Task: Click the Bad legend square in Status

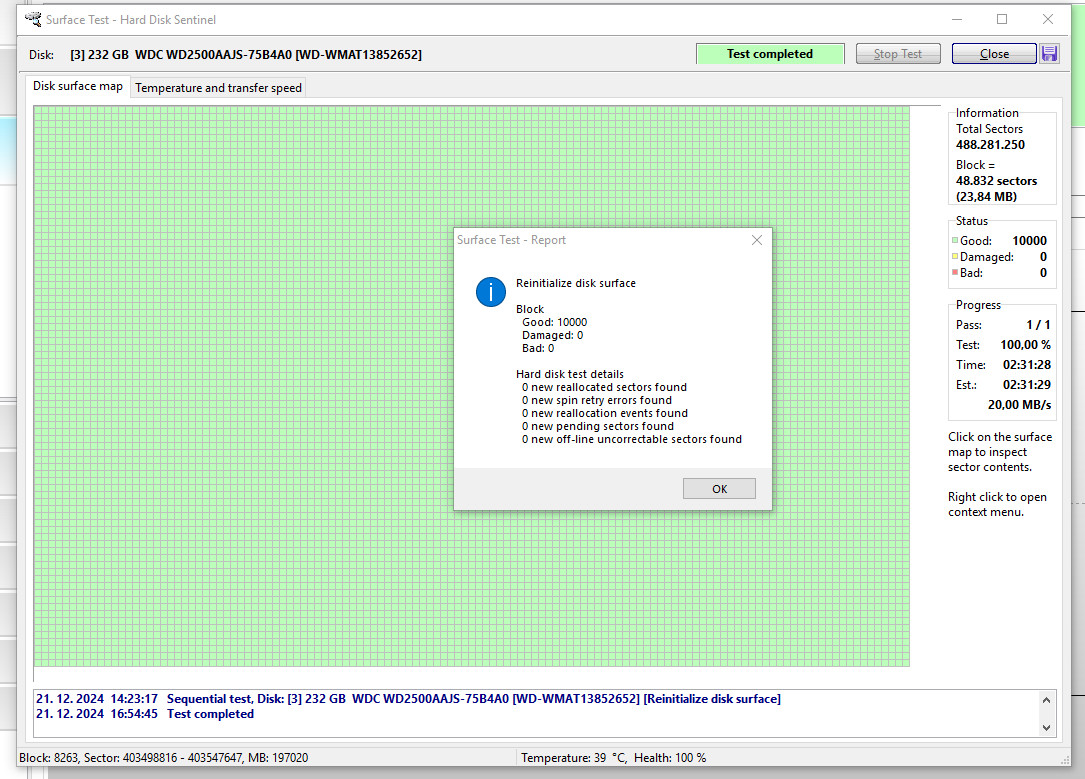Action: coord(955,273)
